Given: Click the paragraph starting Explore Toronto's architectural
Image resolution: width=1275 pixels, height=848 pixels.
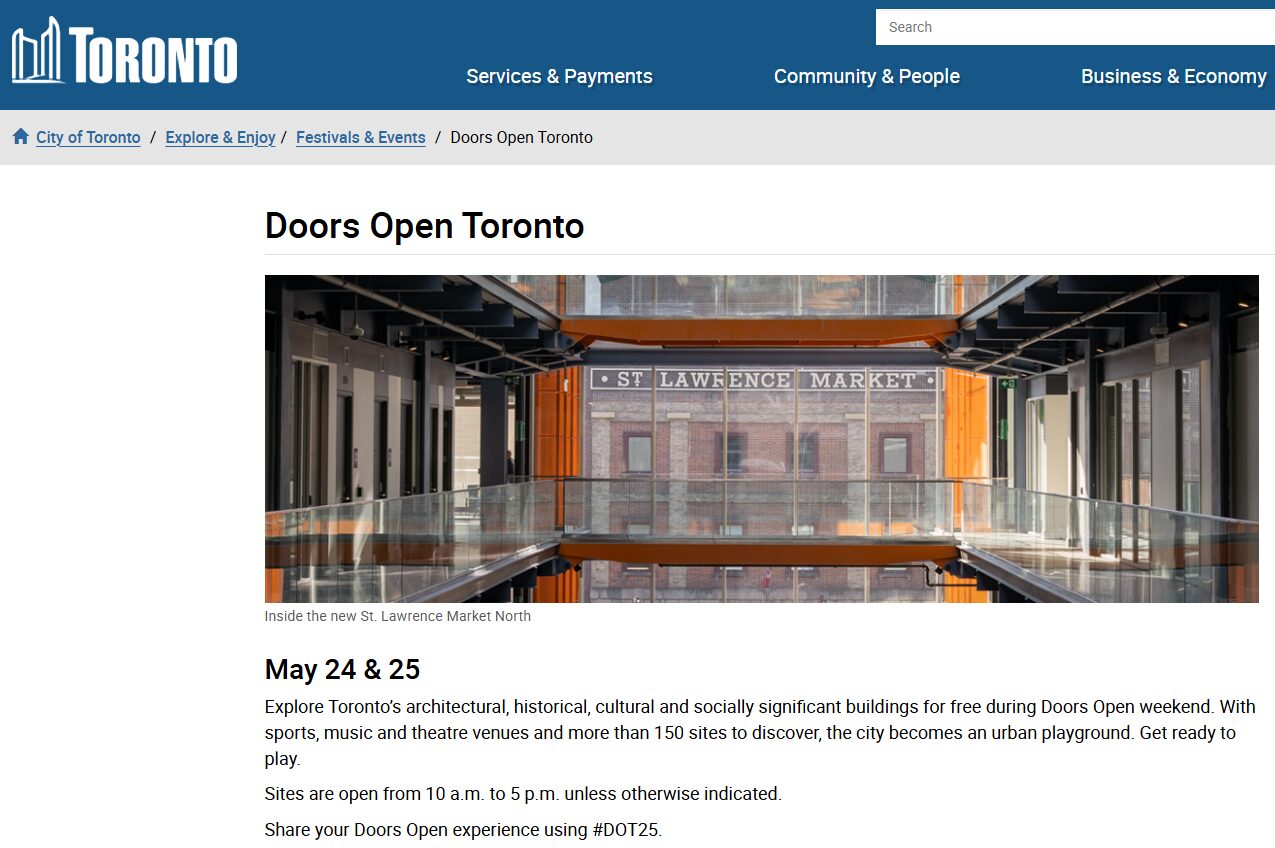Looking at the screenshot, I should tap(760, 733).
